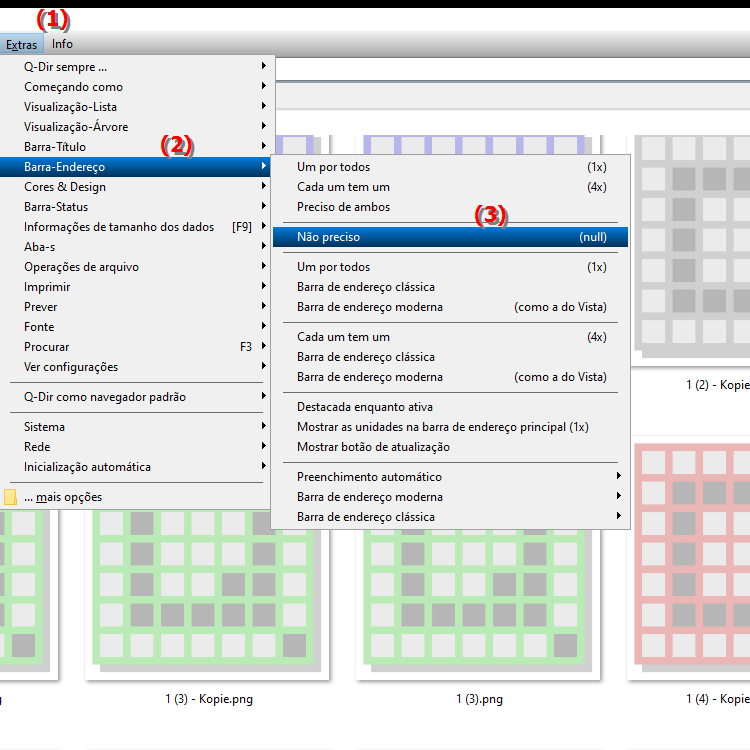Open the Visualização-Lista submenu
Viewport: 750px width, 750px height.
(137, 107)
